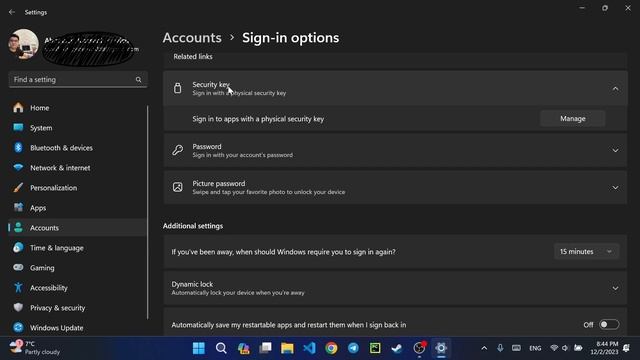Open Wi-Fi network tray icon

[554, 348]
